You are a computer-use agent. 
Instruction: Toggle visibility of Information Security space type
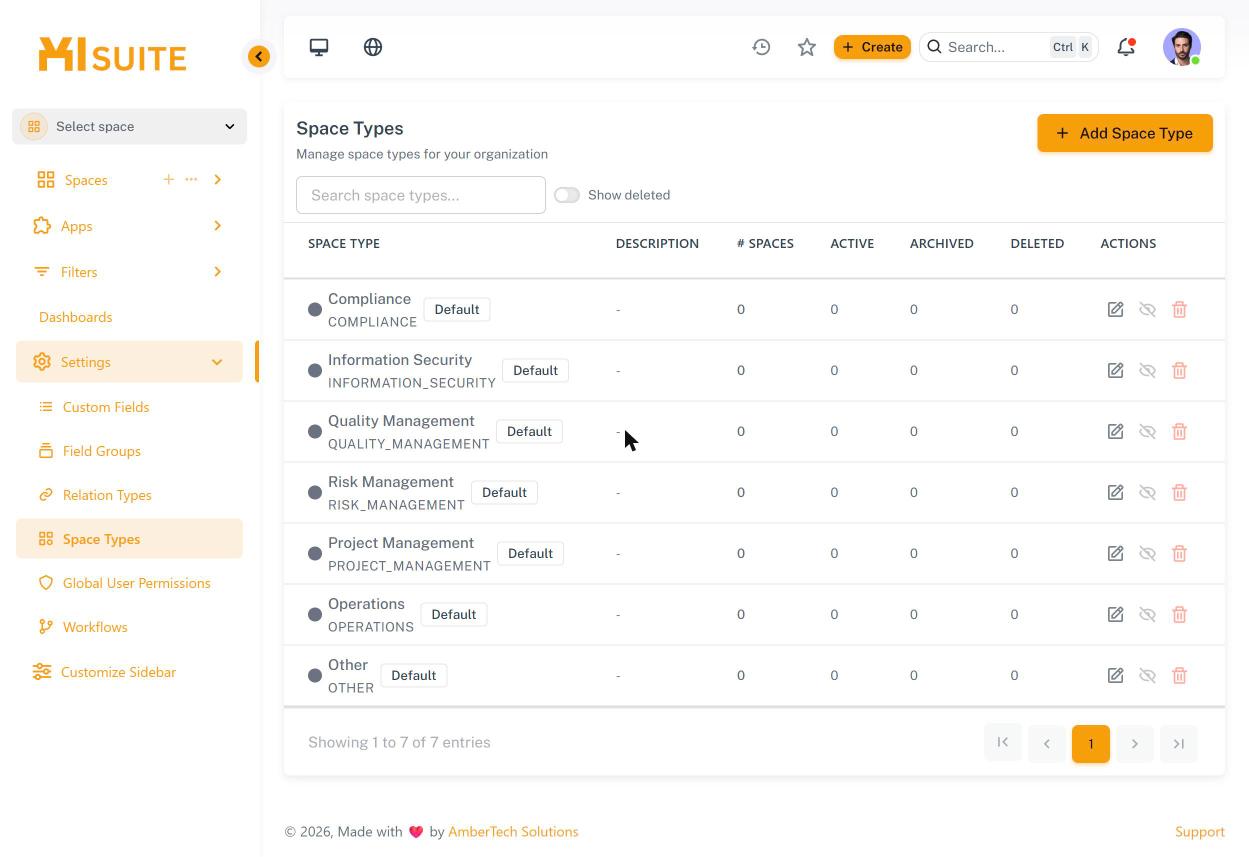[x=1147, y=371]
